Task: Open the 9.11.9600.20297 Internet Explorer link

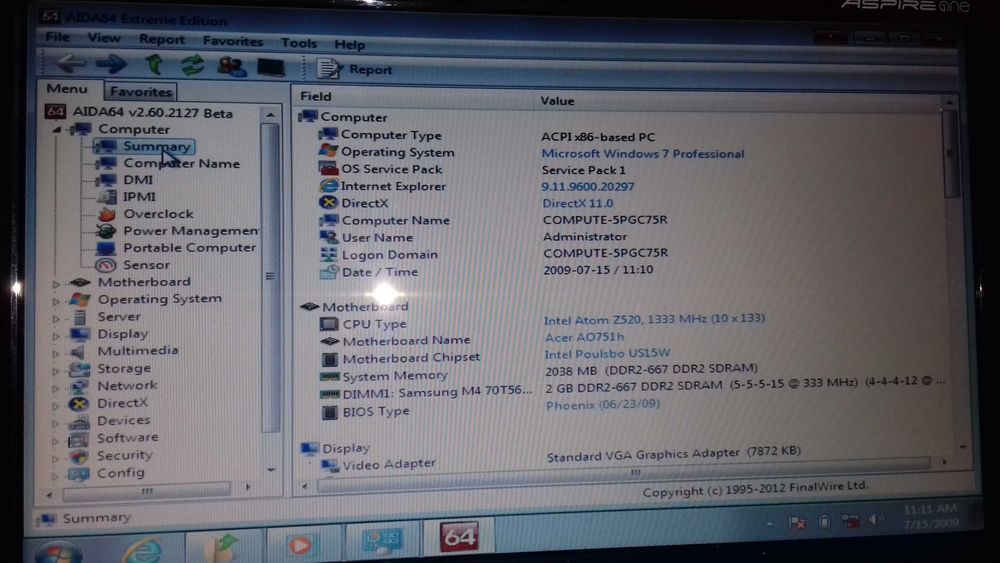Action: 587,187
